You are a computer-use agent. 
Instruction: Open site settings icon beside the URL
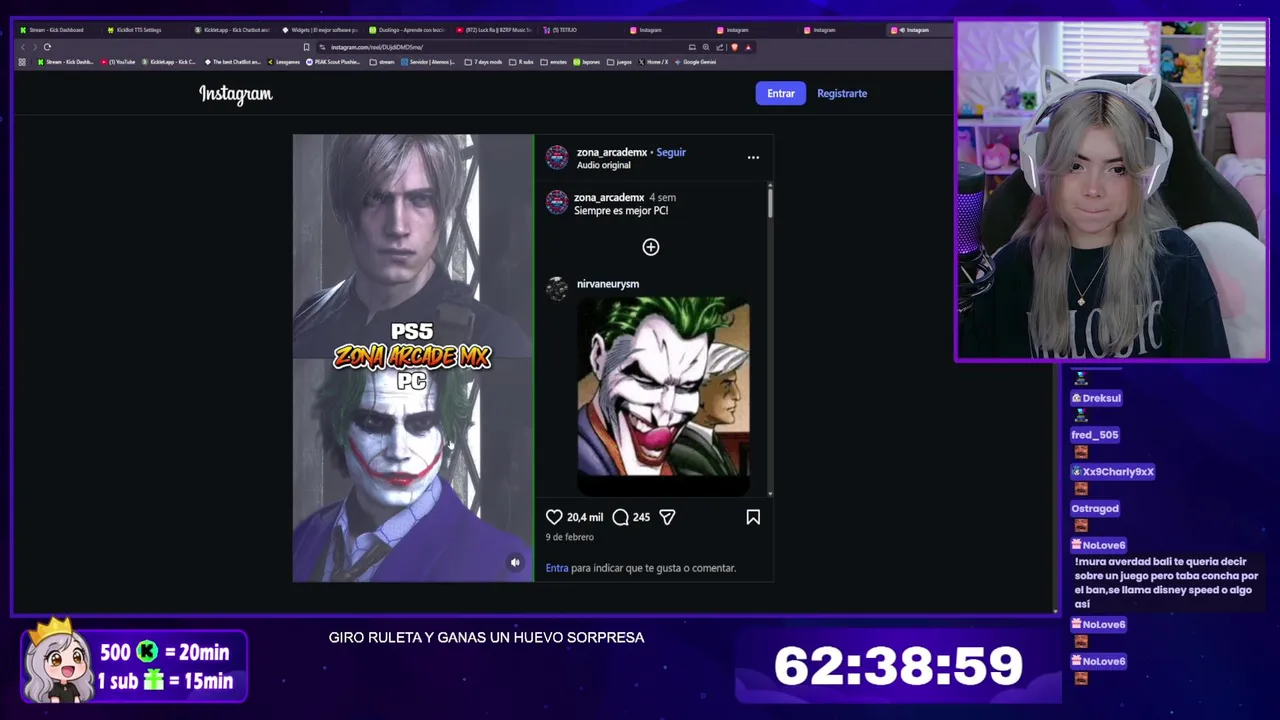pos(322,47)
